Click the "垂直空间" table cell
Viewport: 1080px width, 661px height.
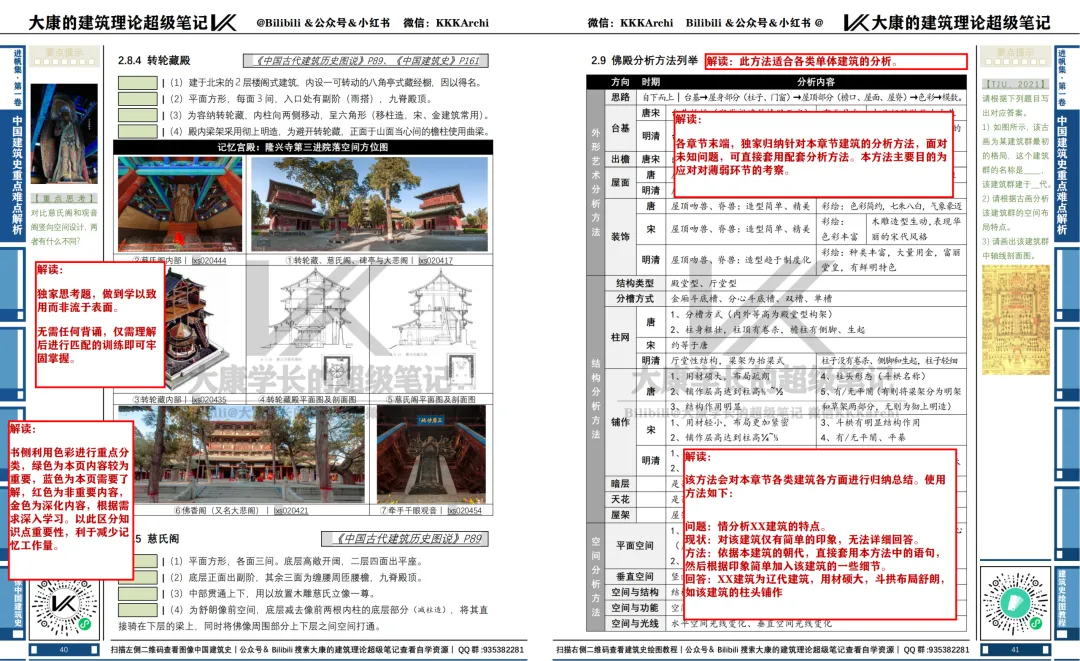(x=634, y=576)
